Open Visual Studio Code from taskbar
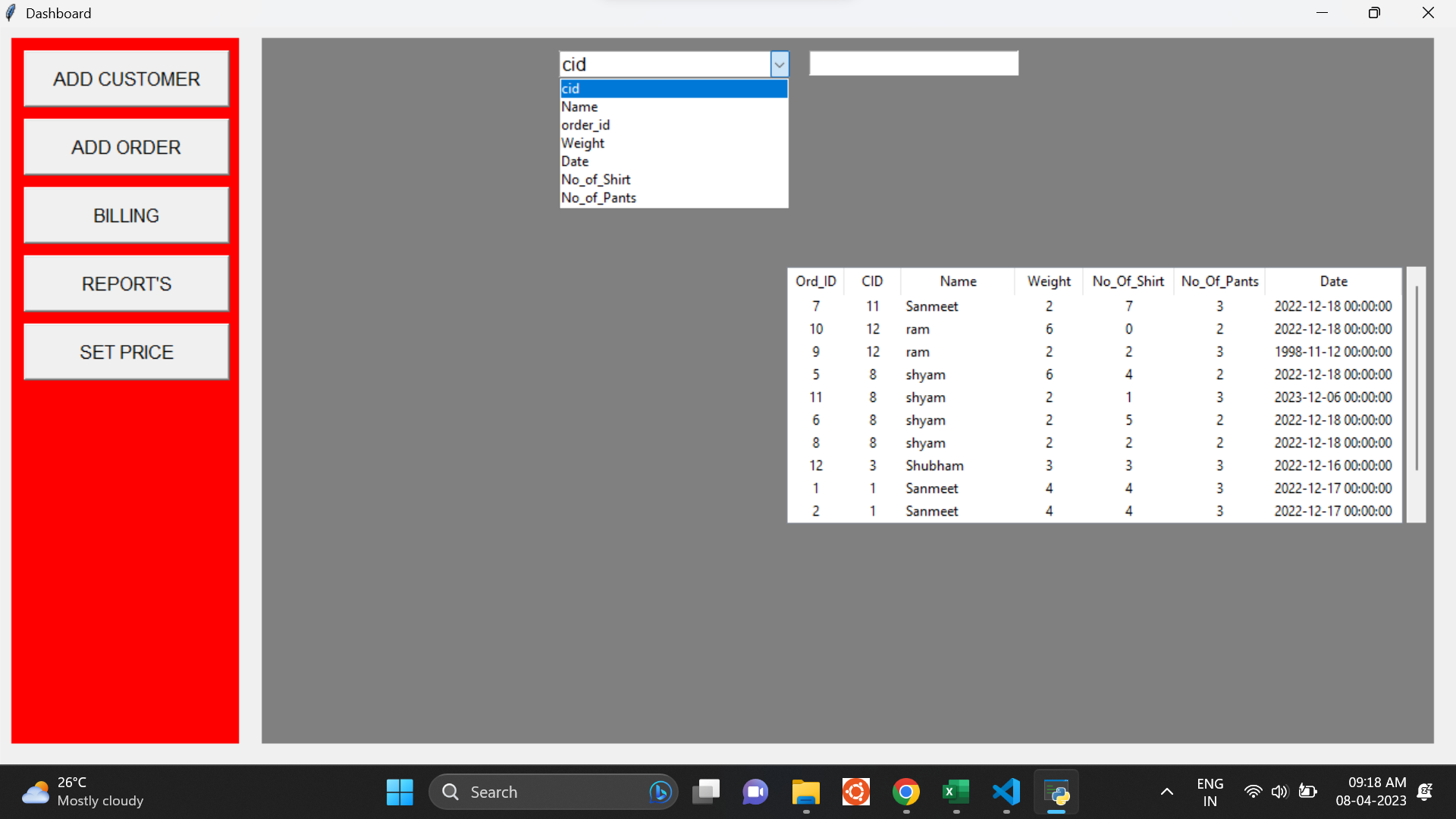This screenshot has width=1456, height=819. click(1006, 792)
